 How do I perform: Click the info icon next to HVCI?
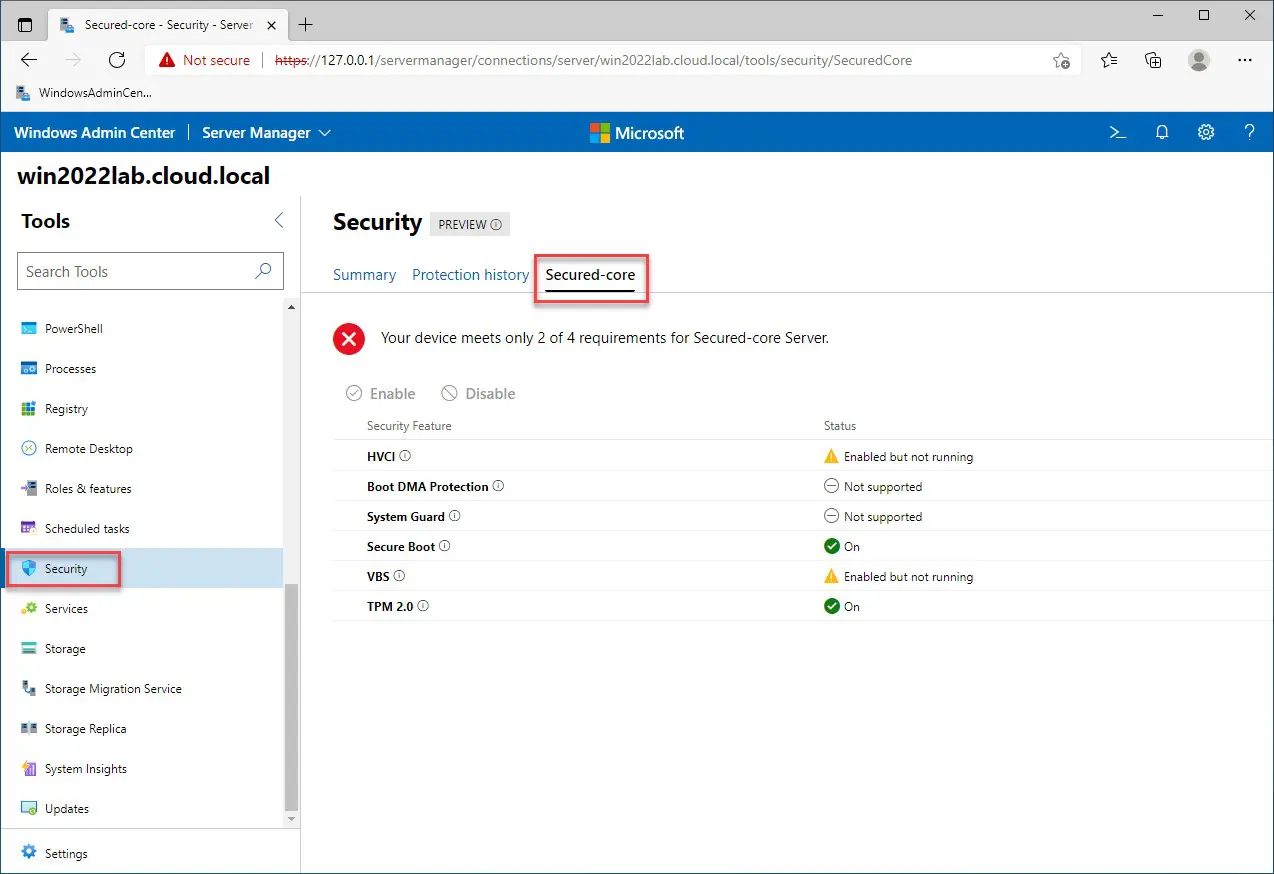pyautogui.click(x=405, y=456)
